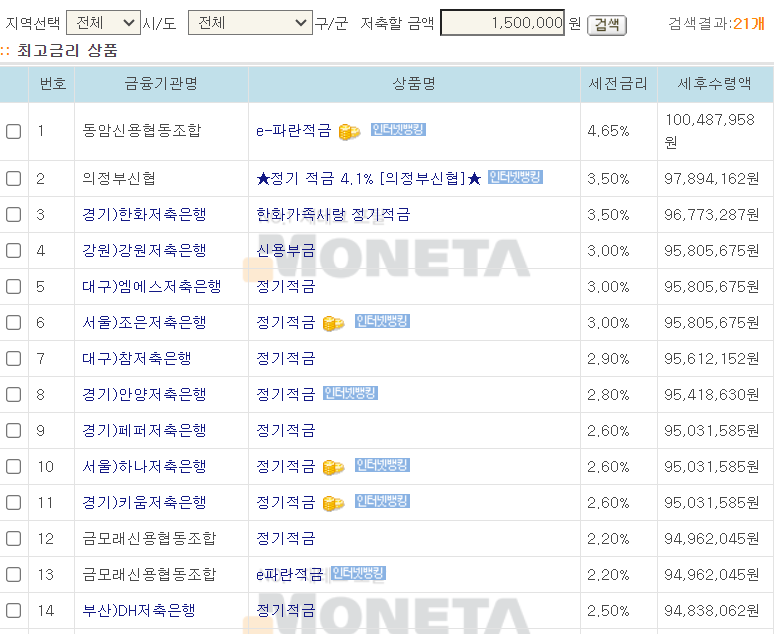This screenshot has height=634, width=775.
Task: Tick checkbox for 서울)하나저축은행
Action: 13,467
